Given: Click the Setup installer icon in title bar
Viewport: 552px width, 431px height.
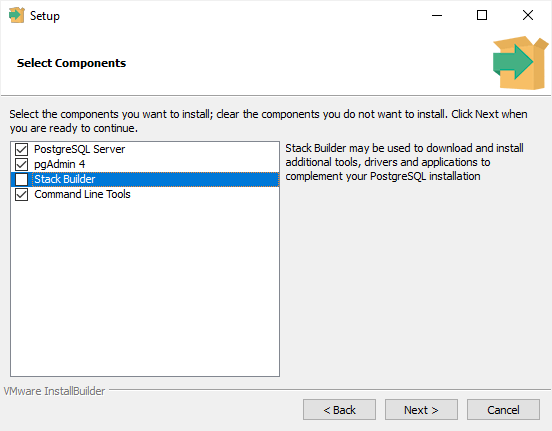Looking at the screenshot, I should 17,15.
